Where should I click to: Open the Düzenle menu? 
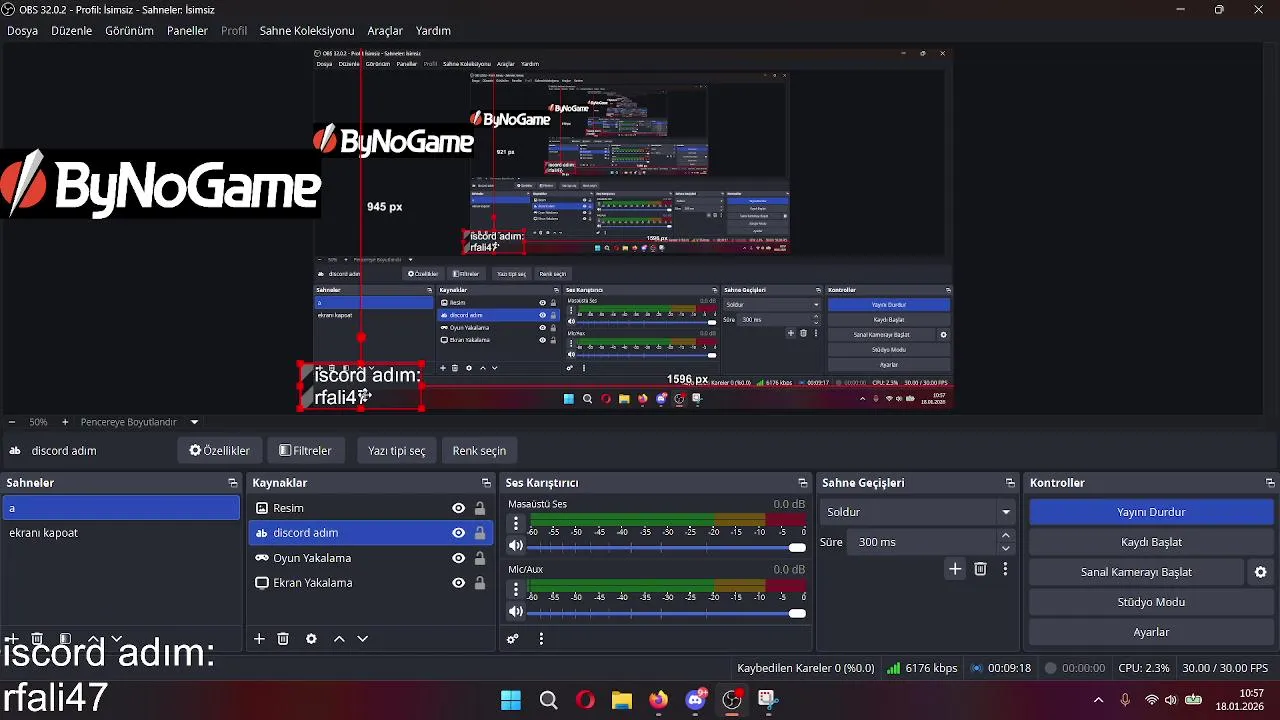coord(72,31)
